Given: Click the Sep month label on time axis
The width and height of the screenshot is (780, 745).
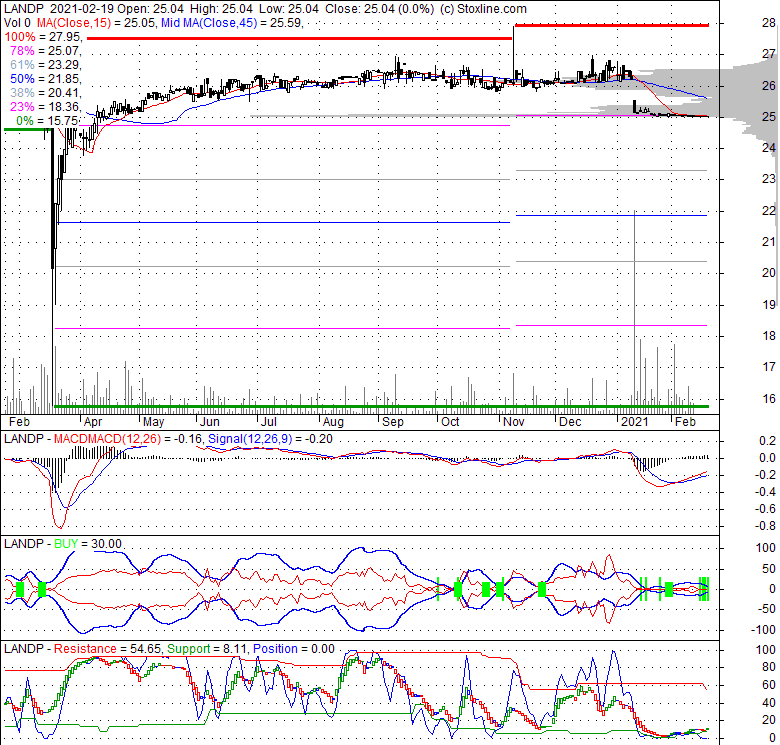Looking at the screenshot, I should point(392,422).
